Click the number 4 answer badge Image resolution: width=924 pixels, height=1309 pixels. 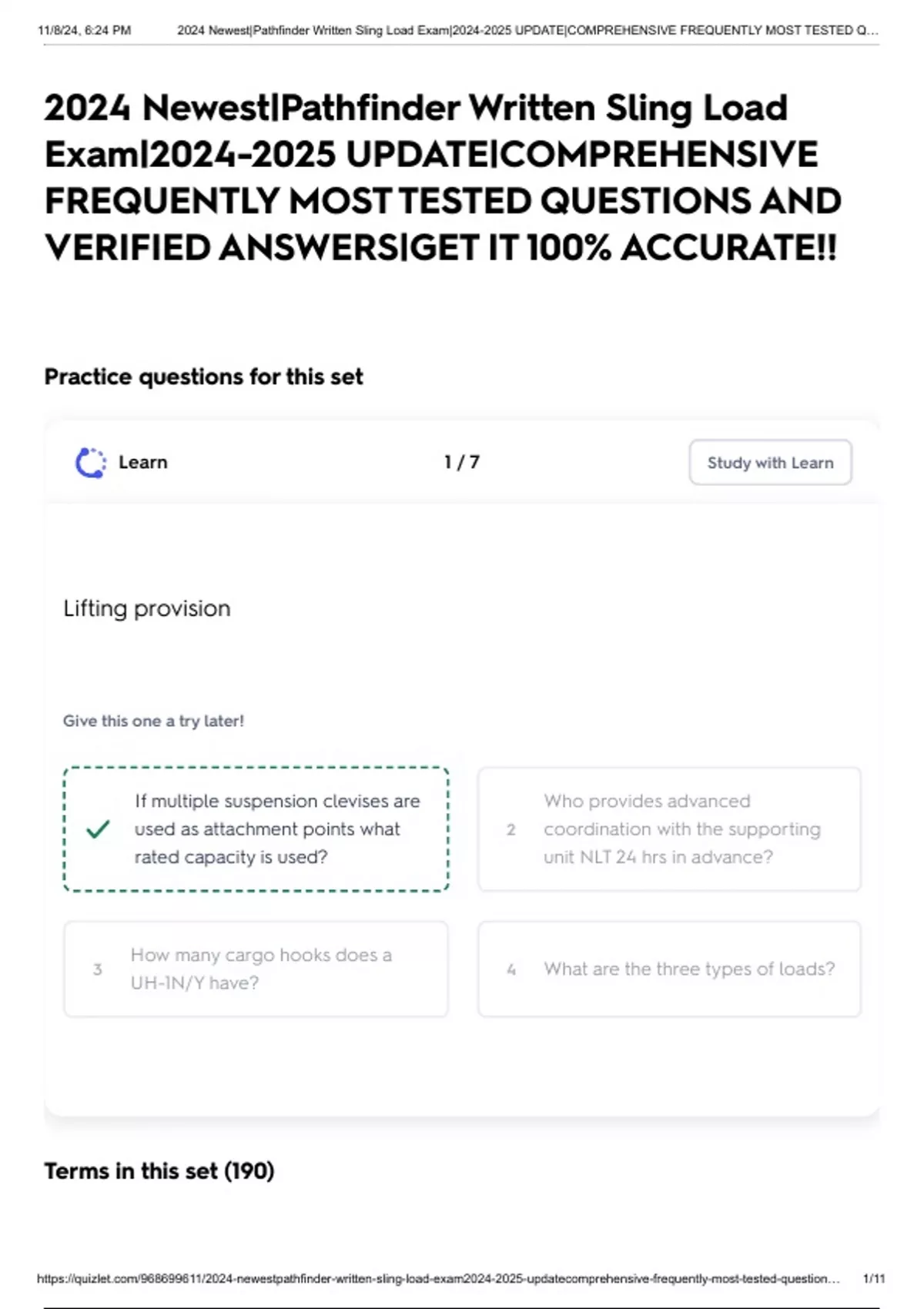tap(511, 969)
